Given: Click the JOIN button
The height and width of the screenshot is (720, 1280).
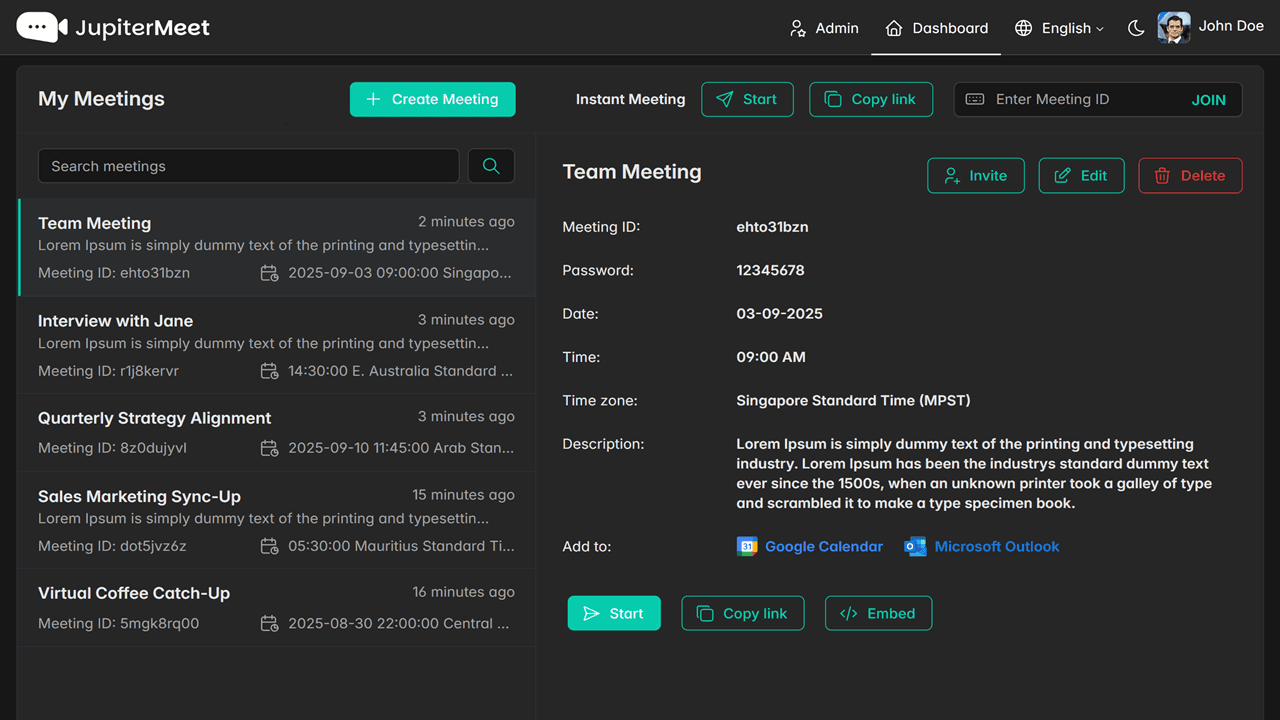Looking at the screenshot, I should pyautogui.click(x=1208, y=100).
